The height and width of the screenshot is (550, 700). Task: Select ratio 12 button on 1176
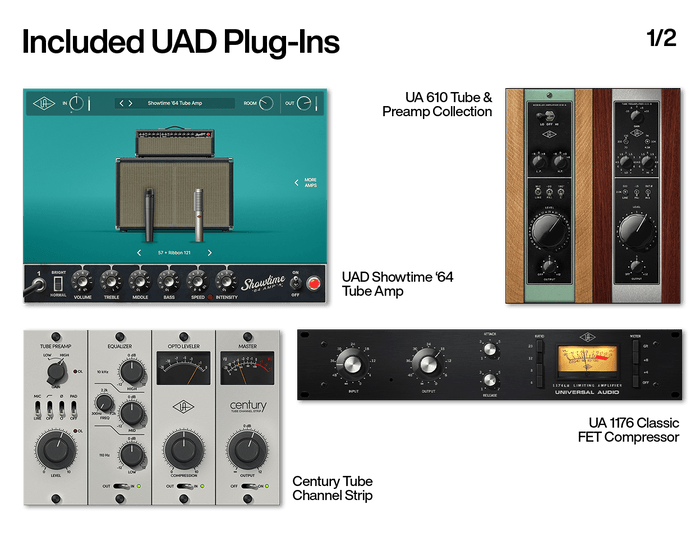pos(541,358)
